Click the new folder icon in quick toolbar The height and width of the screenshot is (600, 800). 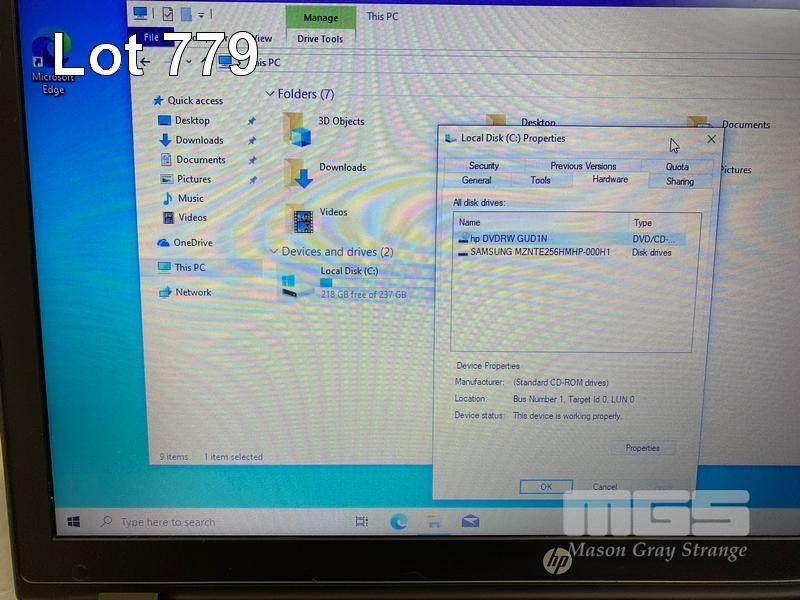pyautogui.click(x=186, y=14)
